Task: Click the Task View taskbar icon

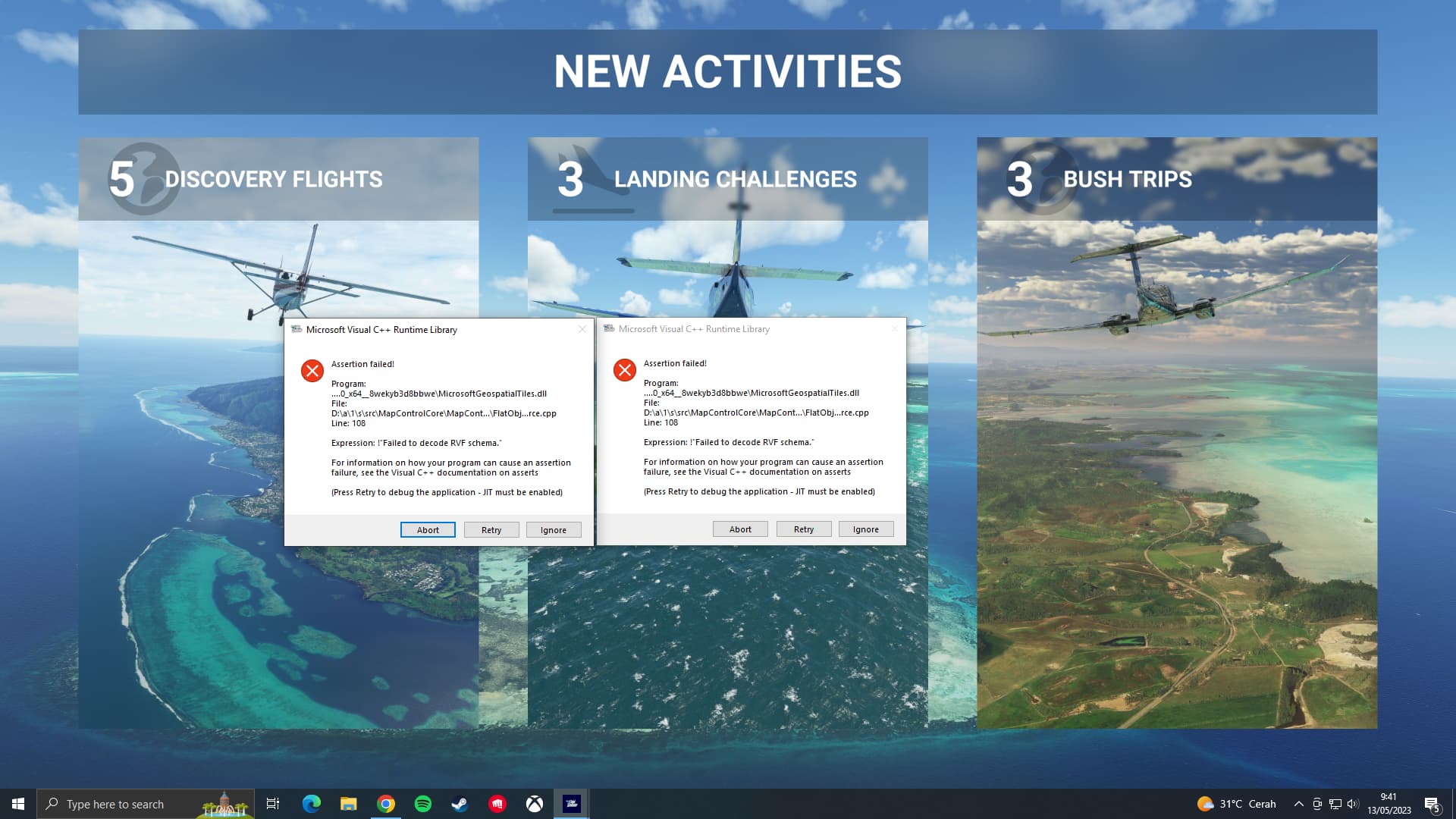Action: click(273, 804)
